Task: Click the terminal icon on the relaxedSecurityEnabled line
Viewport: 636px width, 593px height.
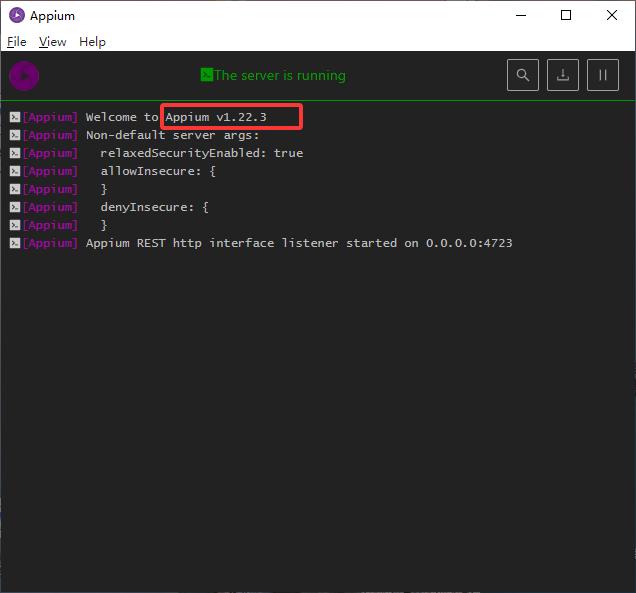Action: 15,153
